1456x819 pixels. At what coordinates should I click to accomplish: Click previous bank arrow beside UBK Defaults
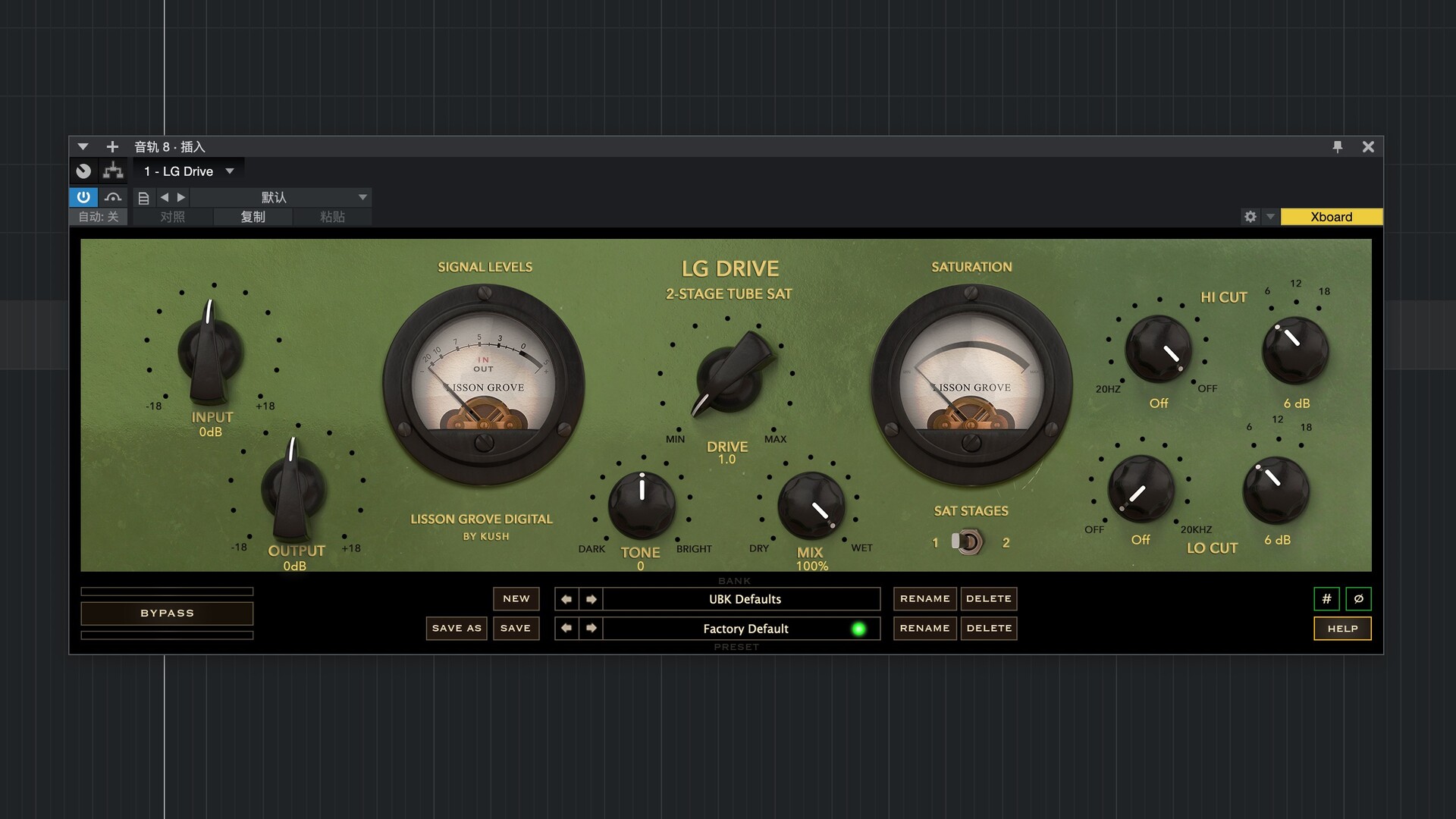[x=566, y=599]
